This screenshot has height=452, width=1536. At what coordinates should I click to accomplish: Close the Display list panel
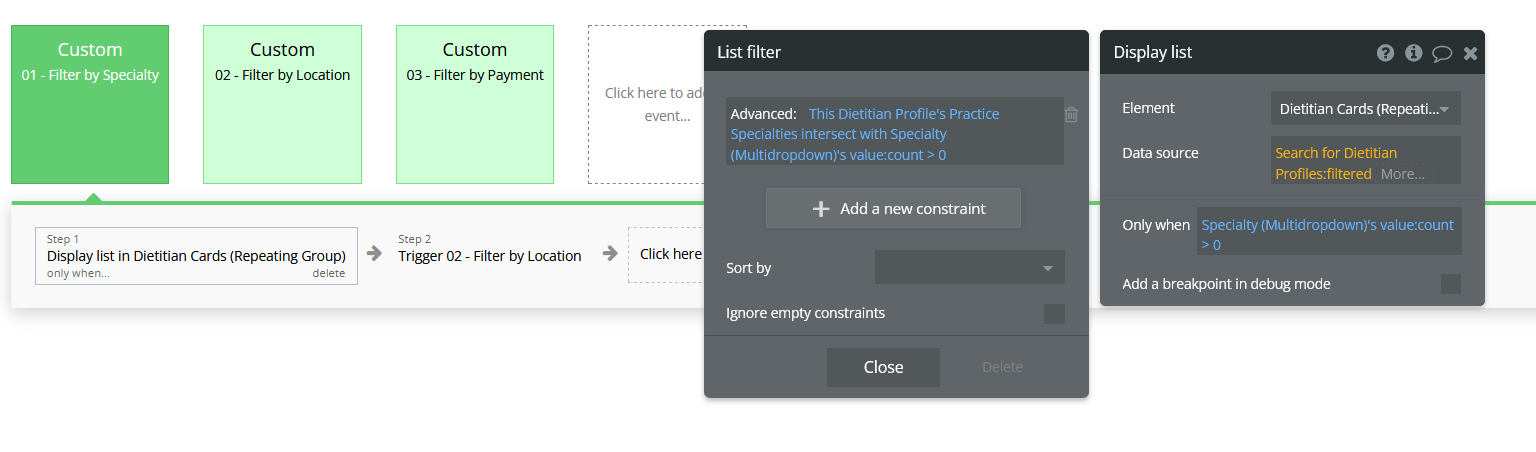(x=1470, y=53)
